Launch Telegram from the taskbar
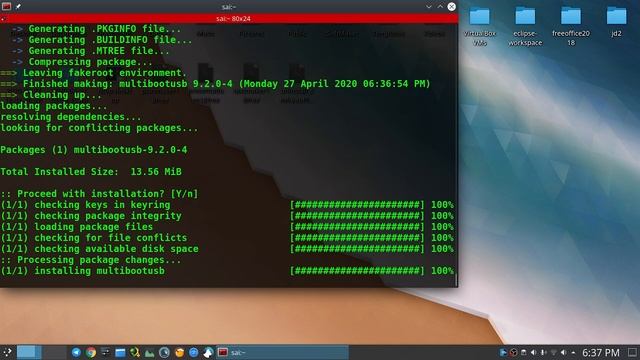Viewport: 640px width, 360px height. coord(76,352)
